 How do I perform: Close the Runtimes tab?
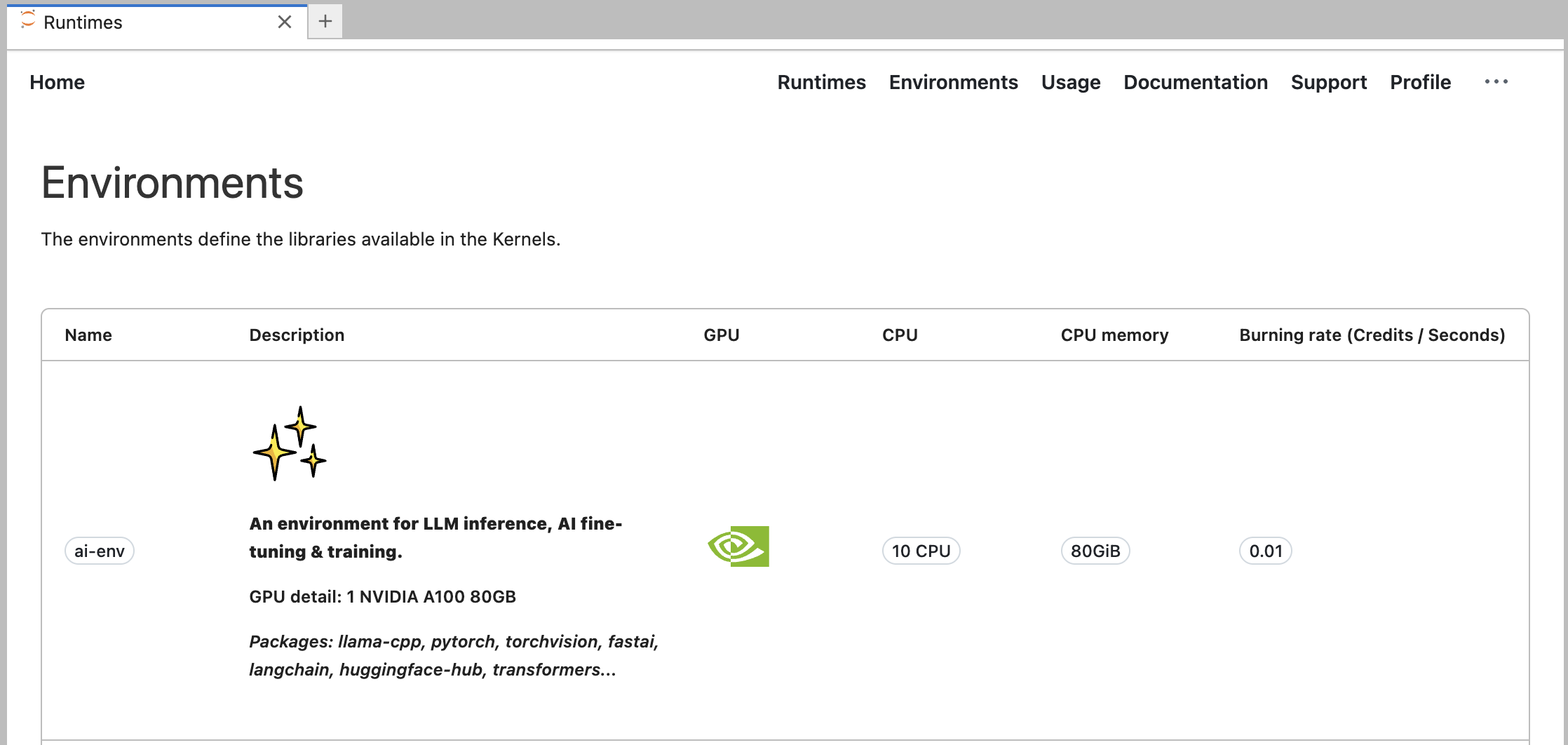[x=284, y=22]
